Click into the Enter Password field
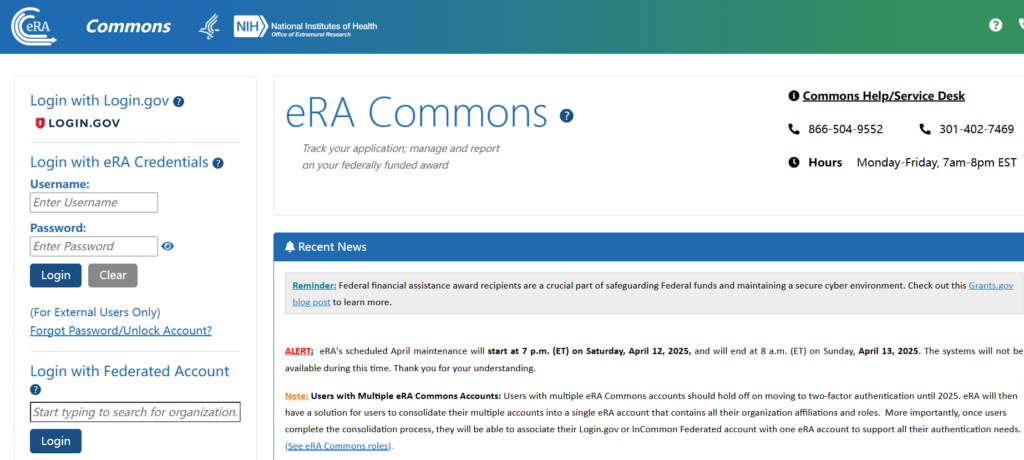The height and width of the screenshot is (460, 1024). (x=94, y=246)
